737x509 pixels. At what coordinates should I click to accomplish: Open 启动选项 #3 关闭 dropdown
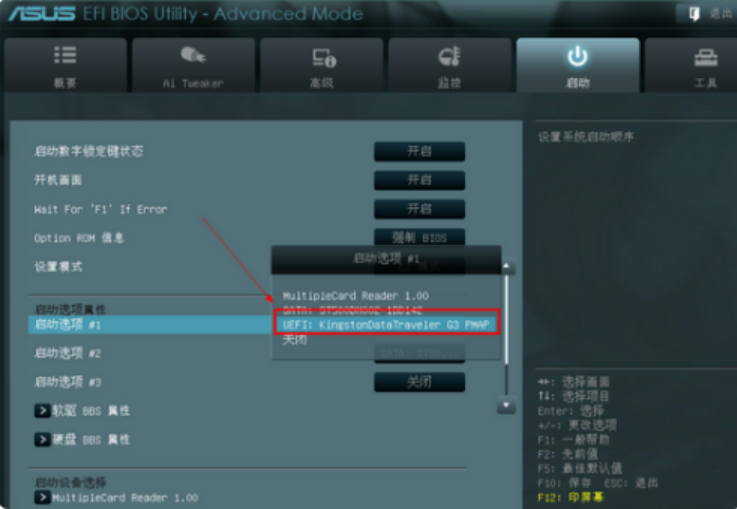coord(419,382)
